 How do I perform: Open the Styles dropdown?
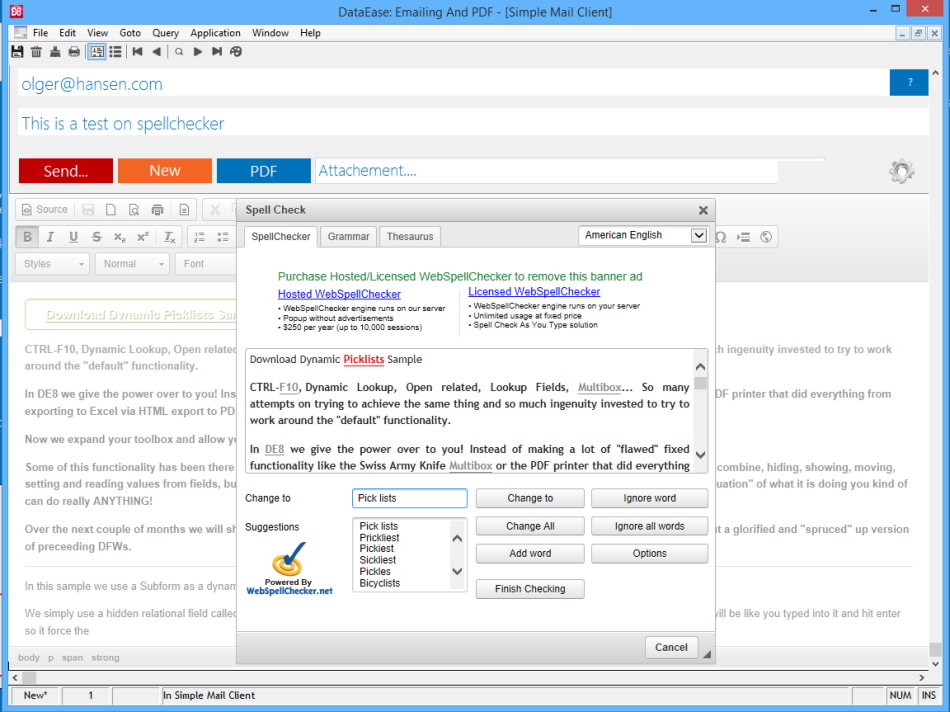[53, 264]
